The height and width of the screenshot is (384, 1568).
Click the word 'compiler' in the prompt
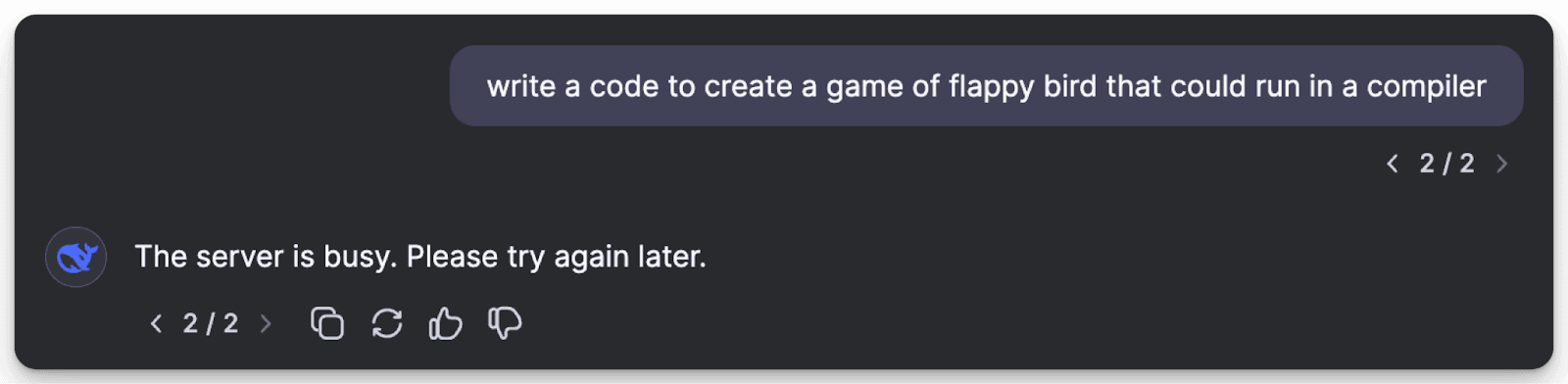point(1426,86)
